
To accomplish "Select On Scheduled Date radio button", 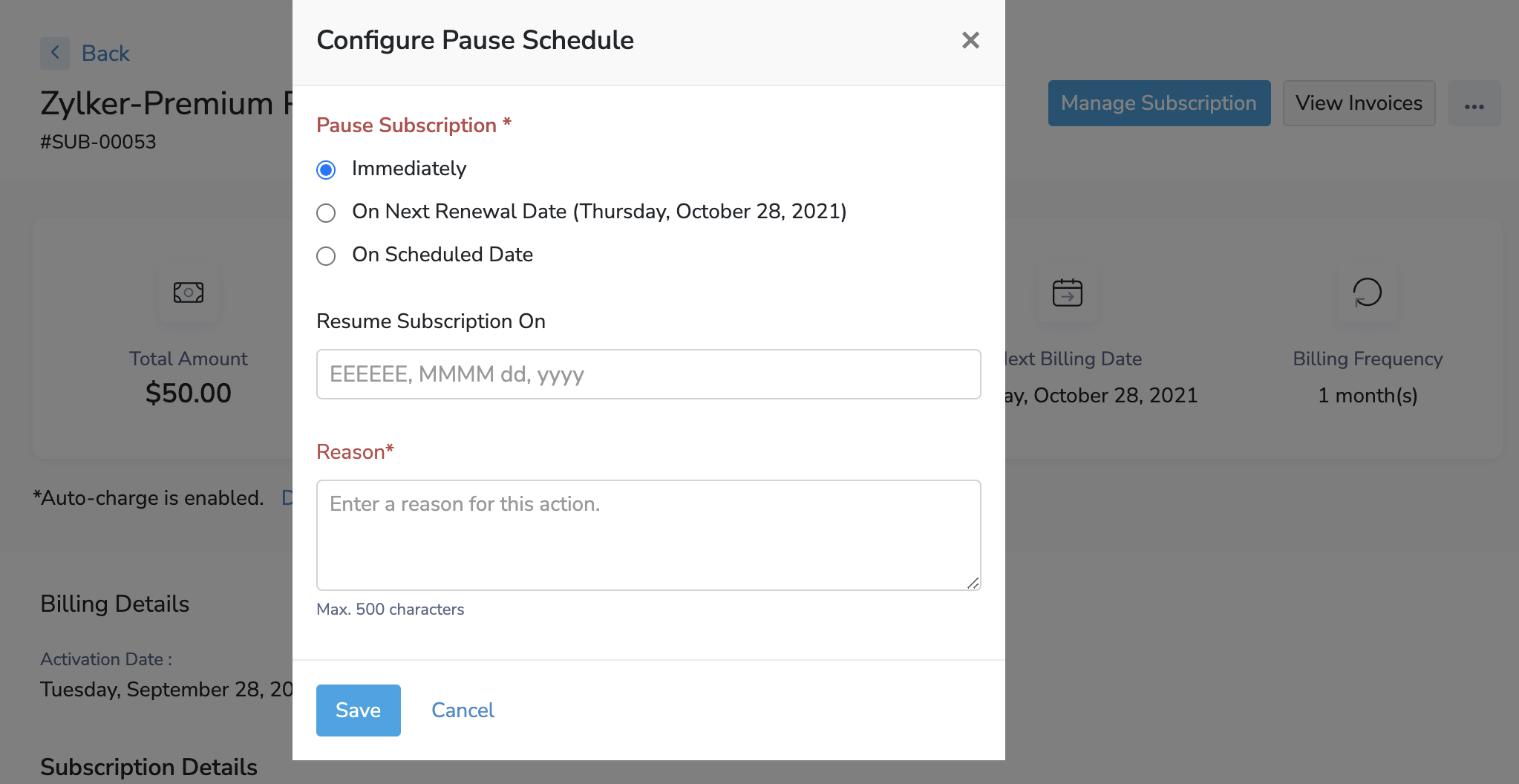I will 326,256.
